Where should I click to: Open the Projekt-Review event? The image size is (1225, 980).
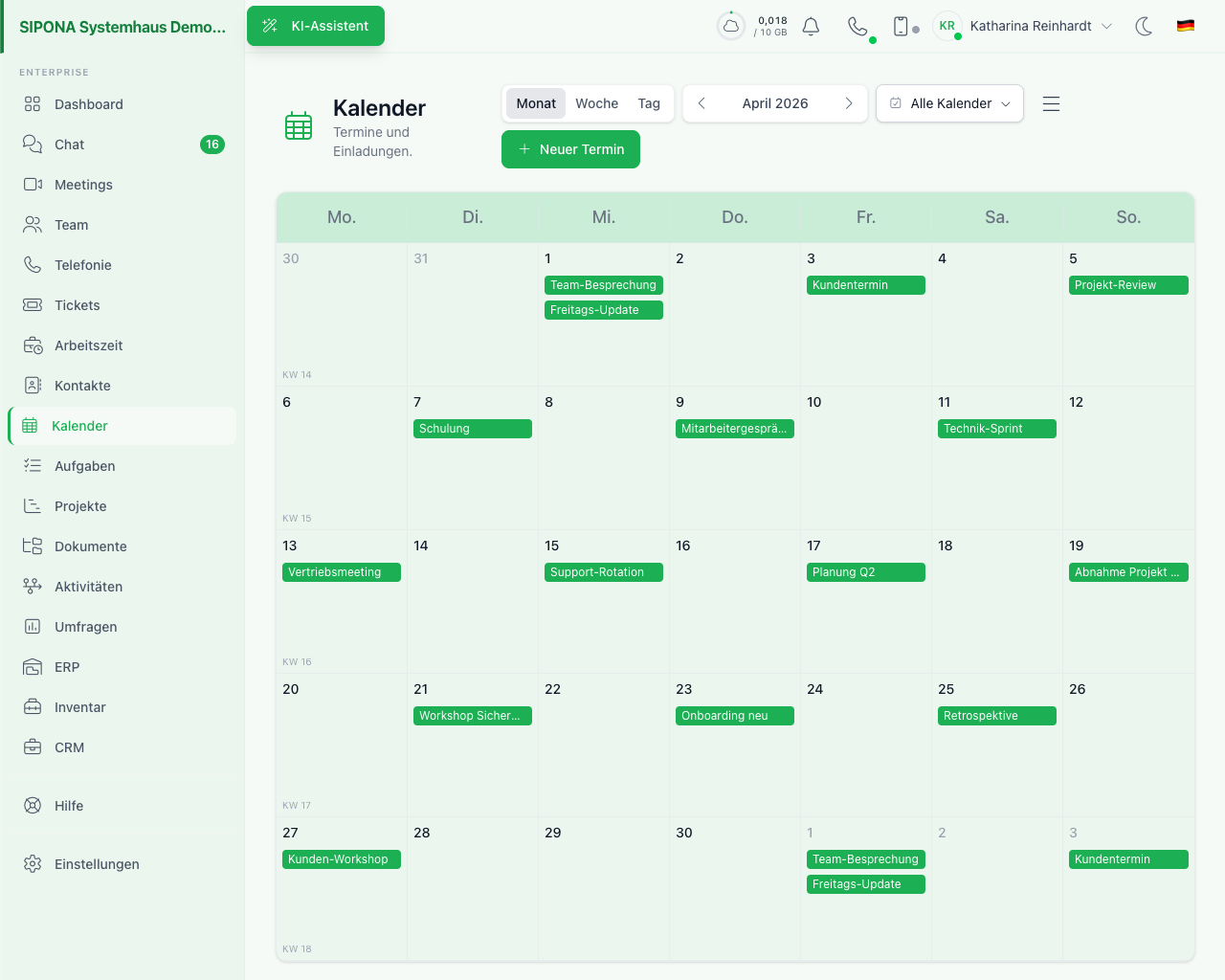(x=1128, y=285)
